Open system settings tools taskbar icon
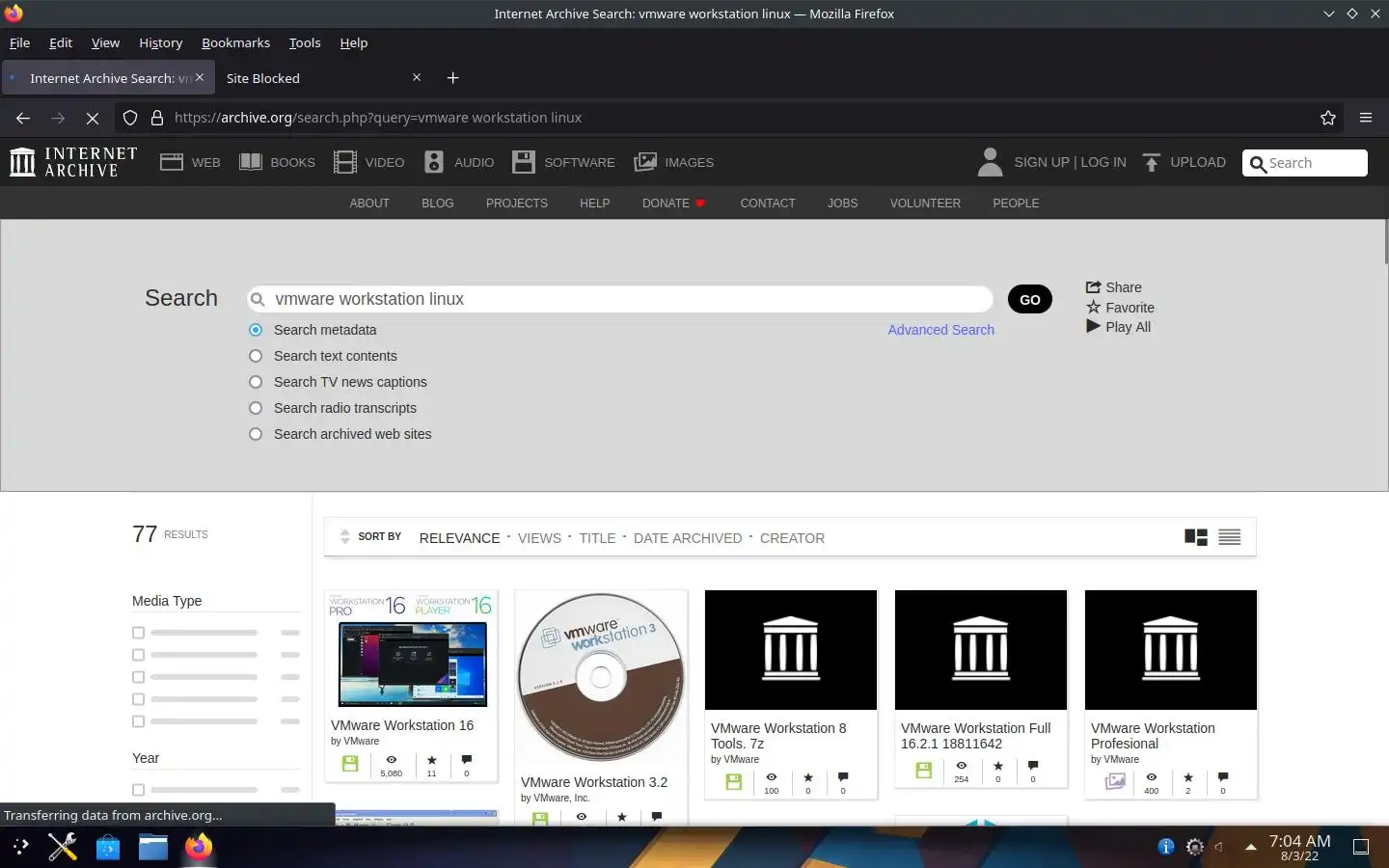The width and height of the screenshot is (1389, 868). [63, 847]
